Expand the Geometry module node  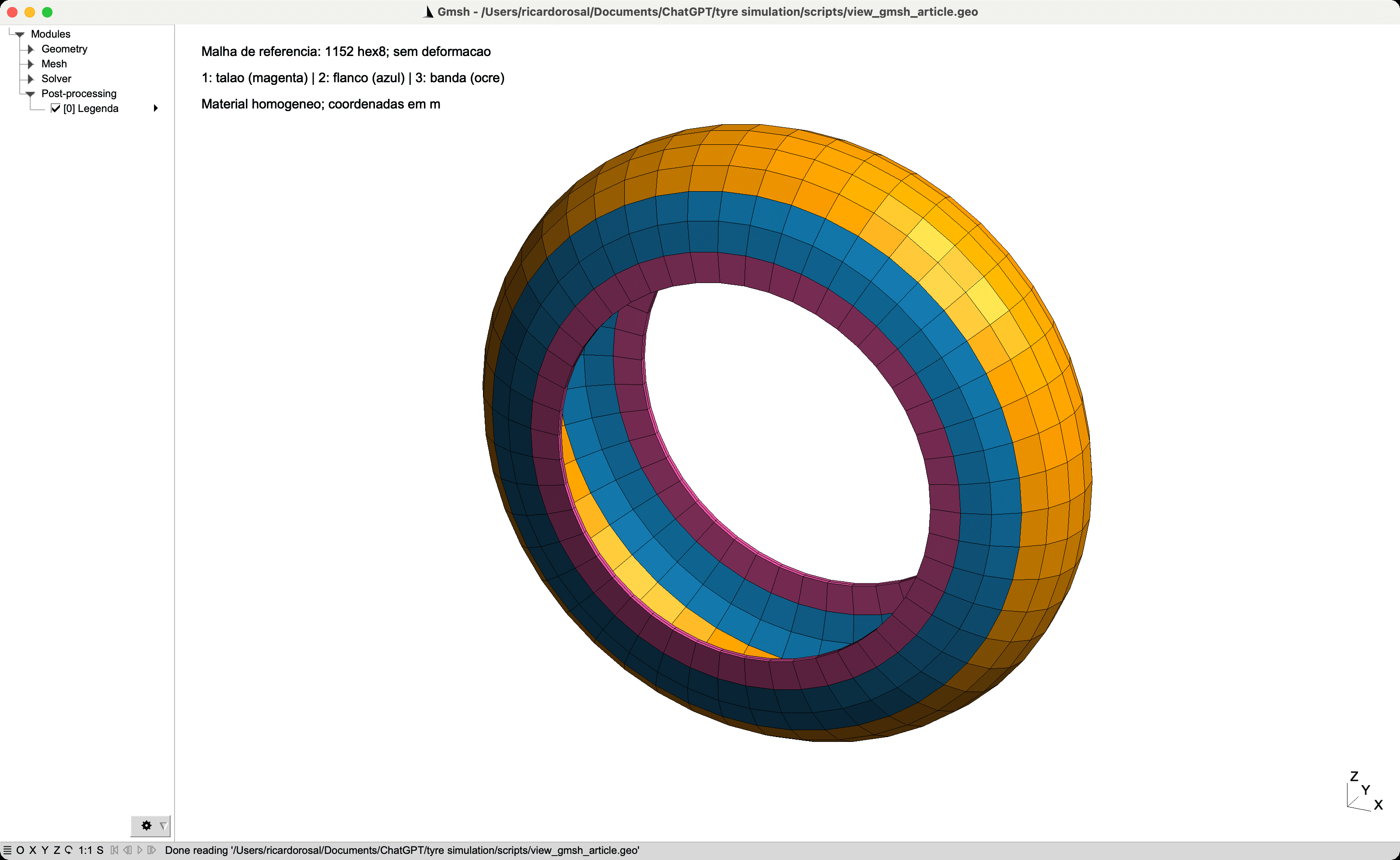(x=31, y=49)
